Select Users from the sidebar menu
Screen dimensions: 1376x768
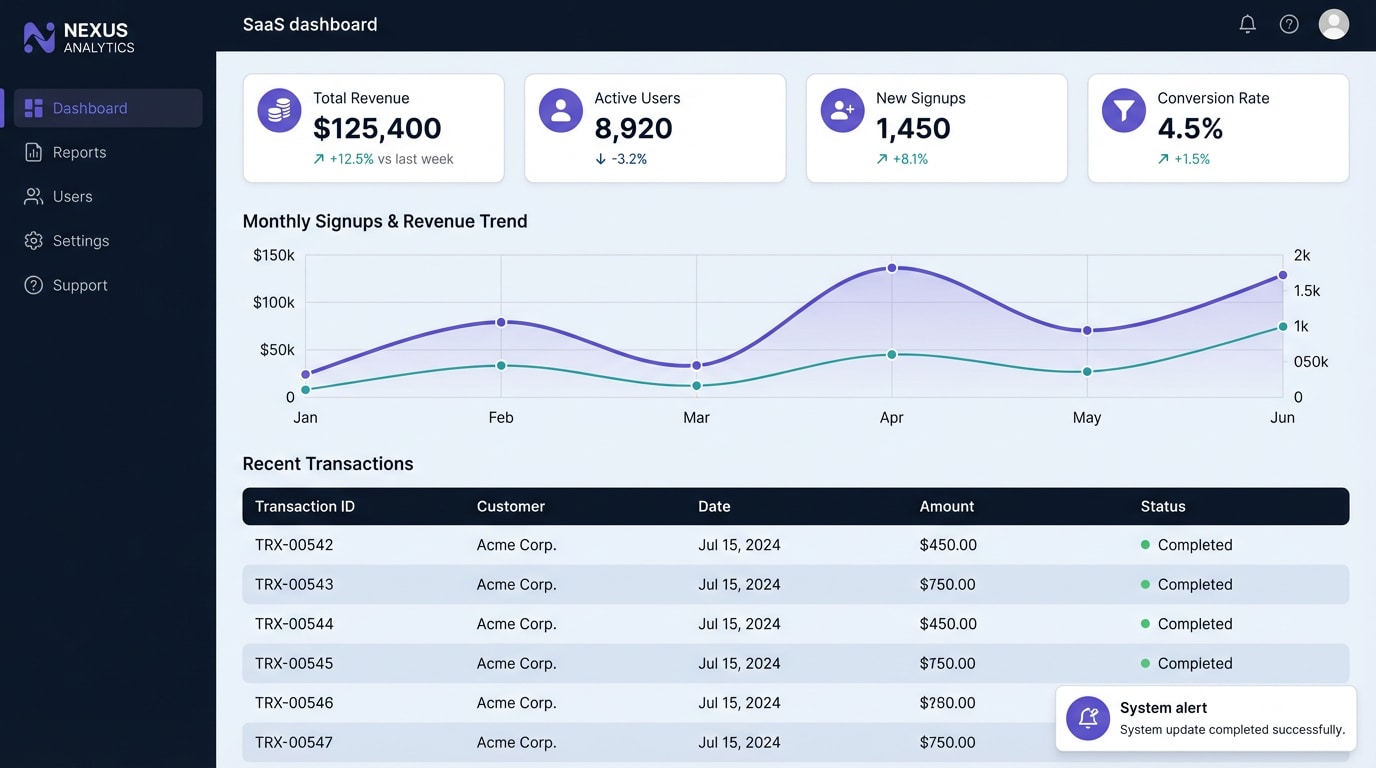pos(70,196)
